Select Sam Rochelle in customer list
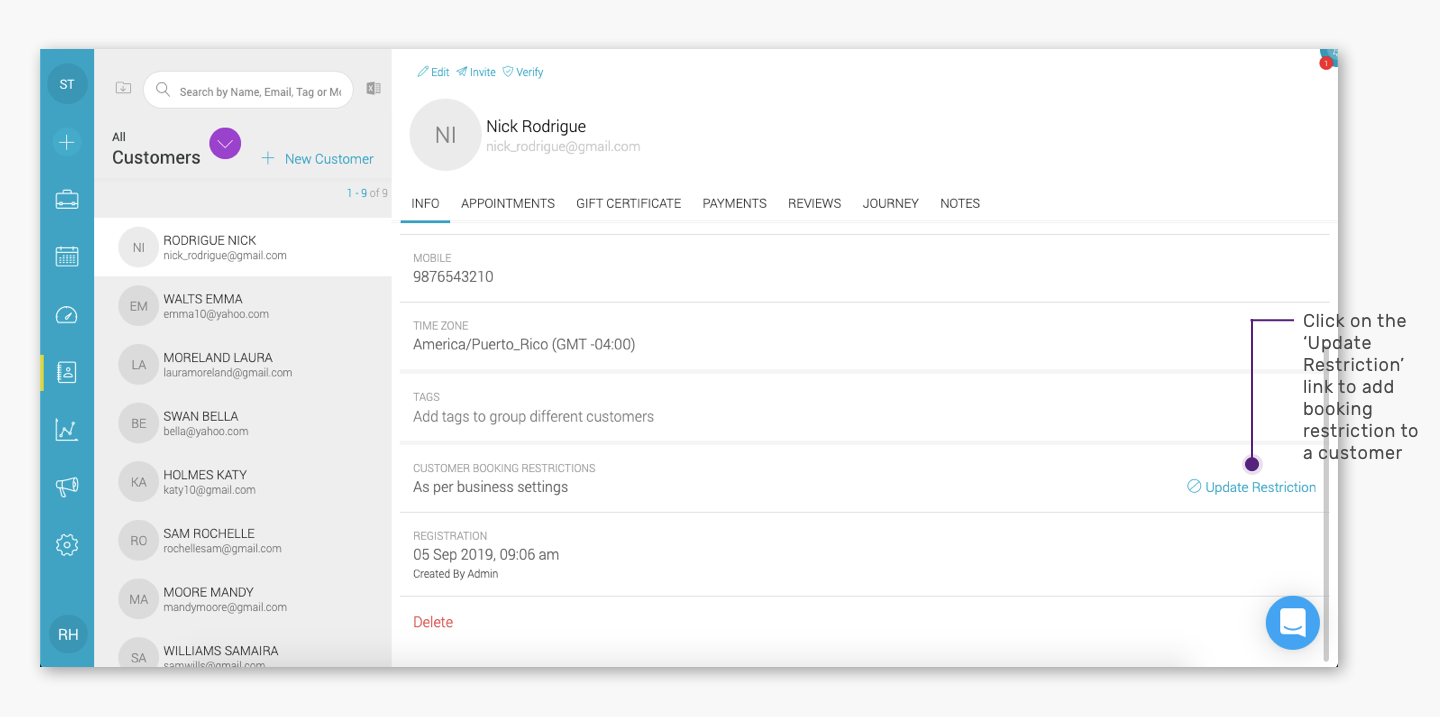This screenshot has height=718, width=1440. click(243, 540)
